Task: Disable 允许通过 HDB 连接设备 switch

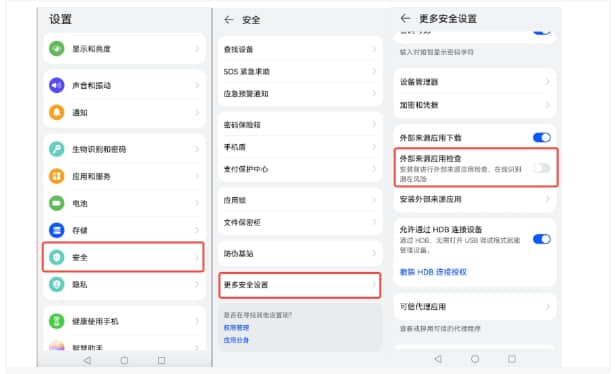Action: pyautogui.click(x=542, y=239)
